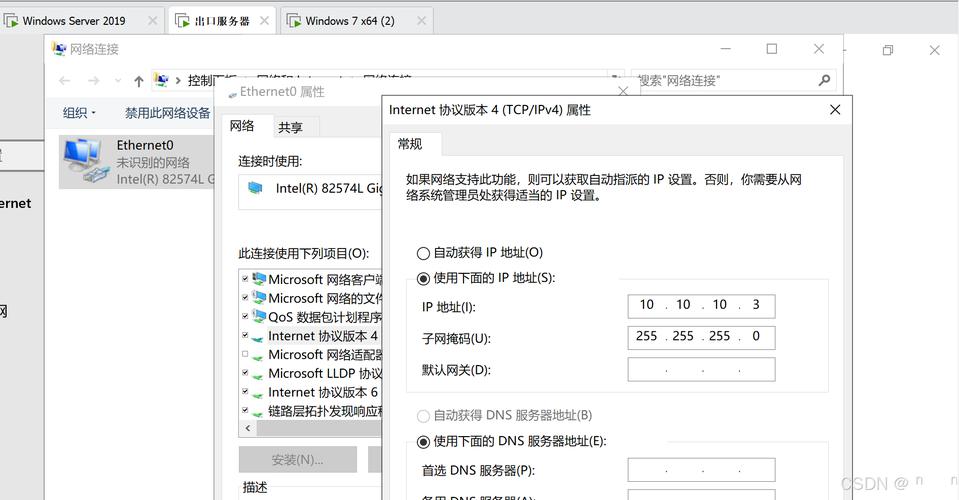Click the 安装(N)... button
The height and width of the screenshot is (500, 959).
(x=297, y=460)
